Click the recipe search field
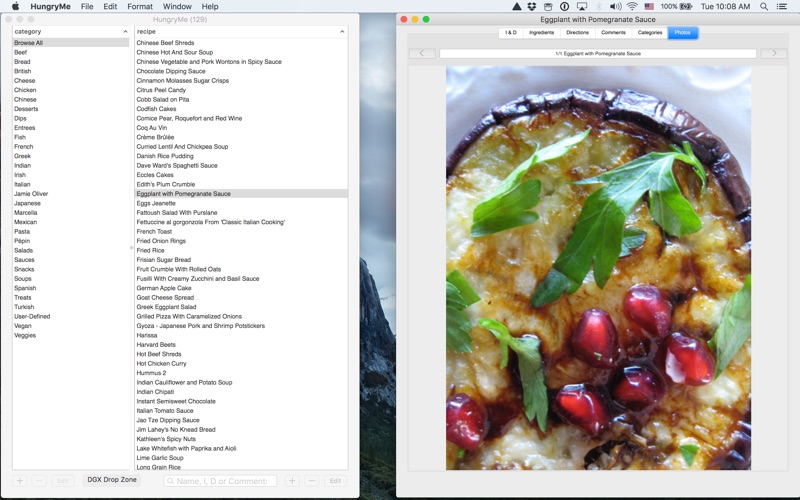Viewport: 800px width, 500px height. pyautogui.click(x=220, y=481)
